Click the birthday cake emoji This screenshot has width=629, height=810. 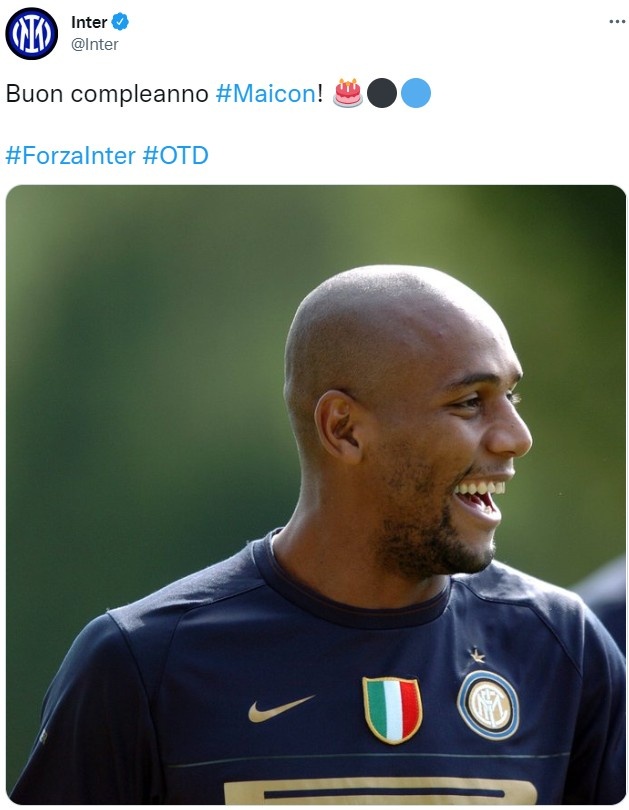348,93
